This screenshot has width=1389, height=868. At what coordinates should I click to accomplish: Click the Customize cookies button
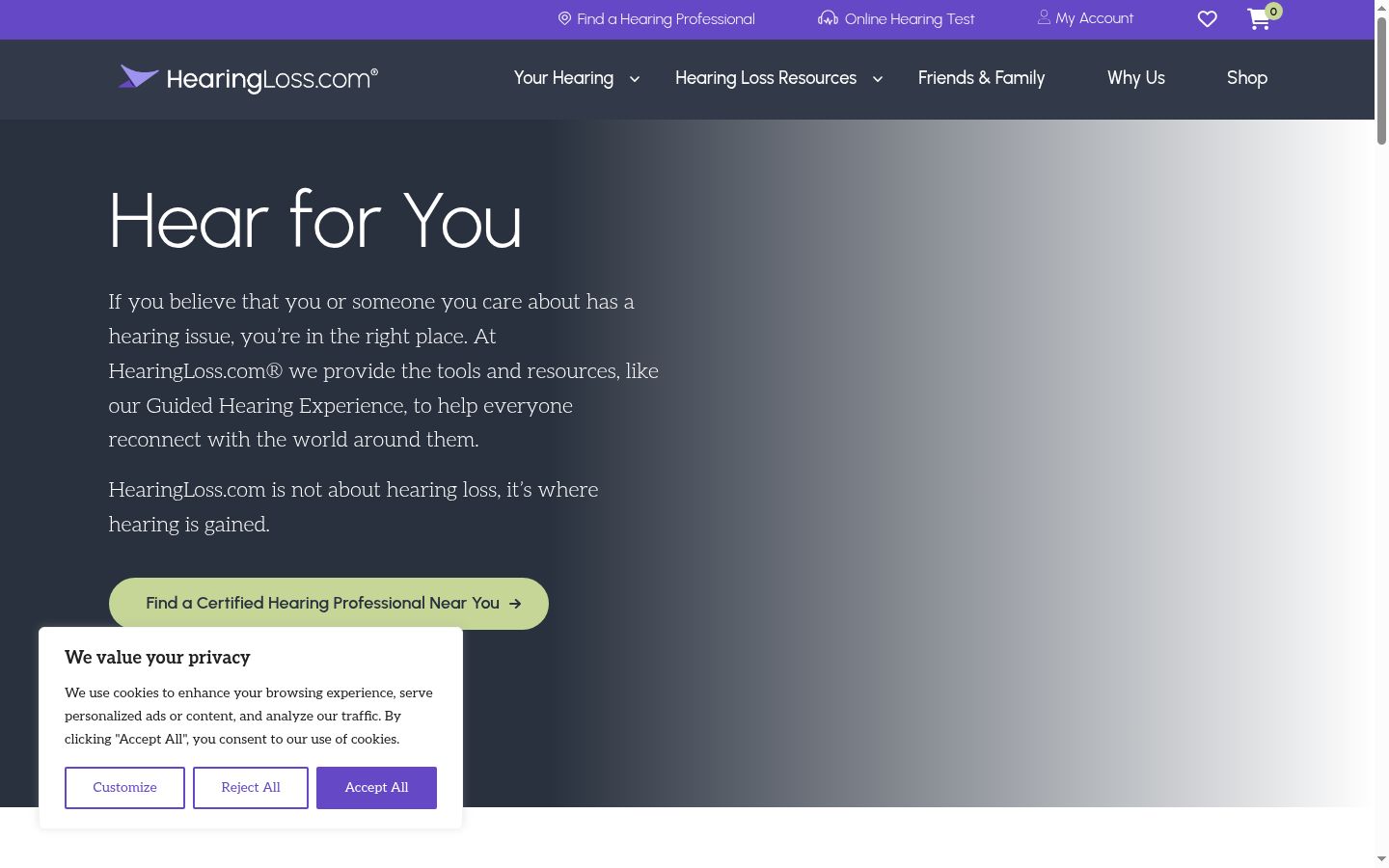click(124, 788)
